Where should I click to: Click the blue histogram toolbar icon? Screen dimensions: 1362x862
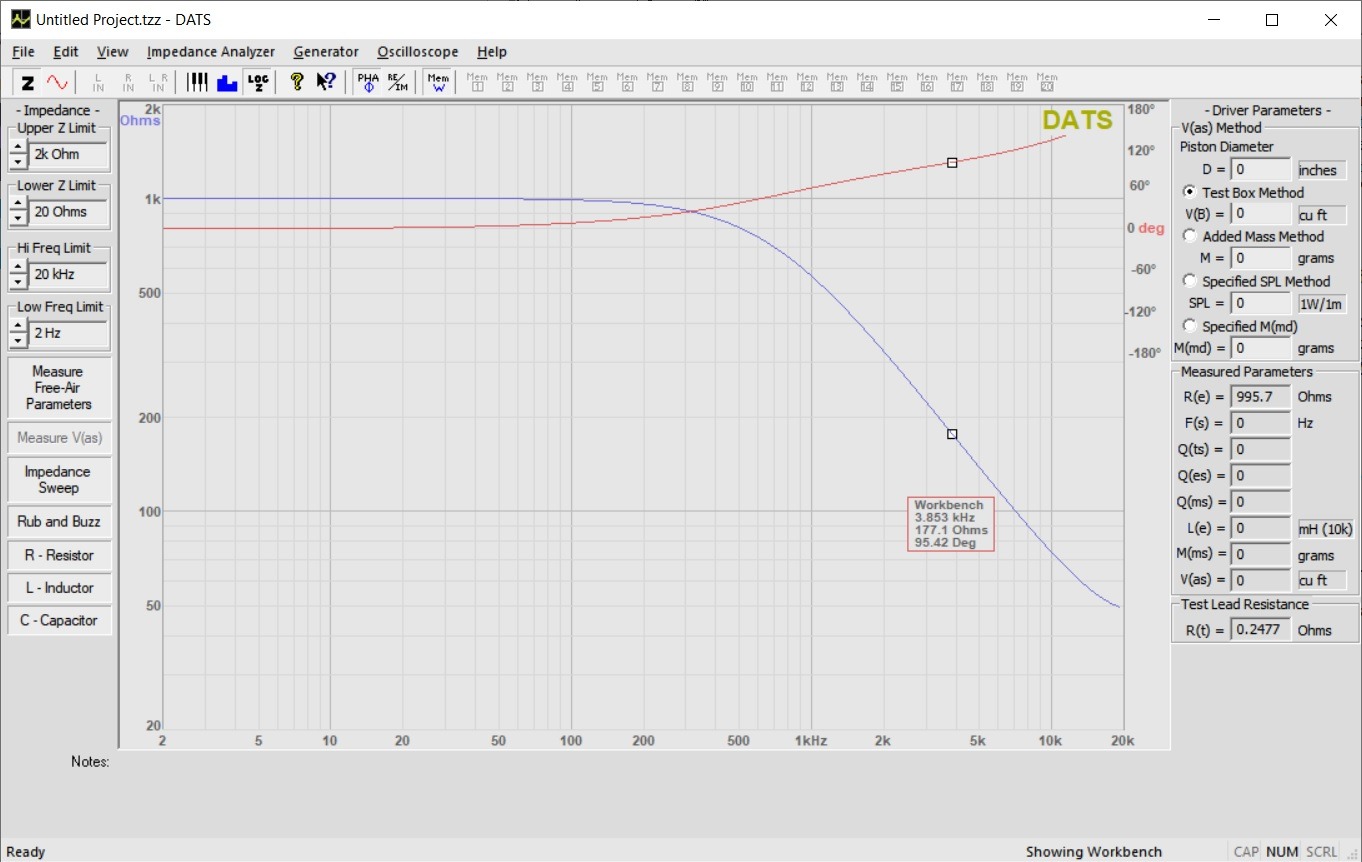tap(227, 82)
